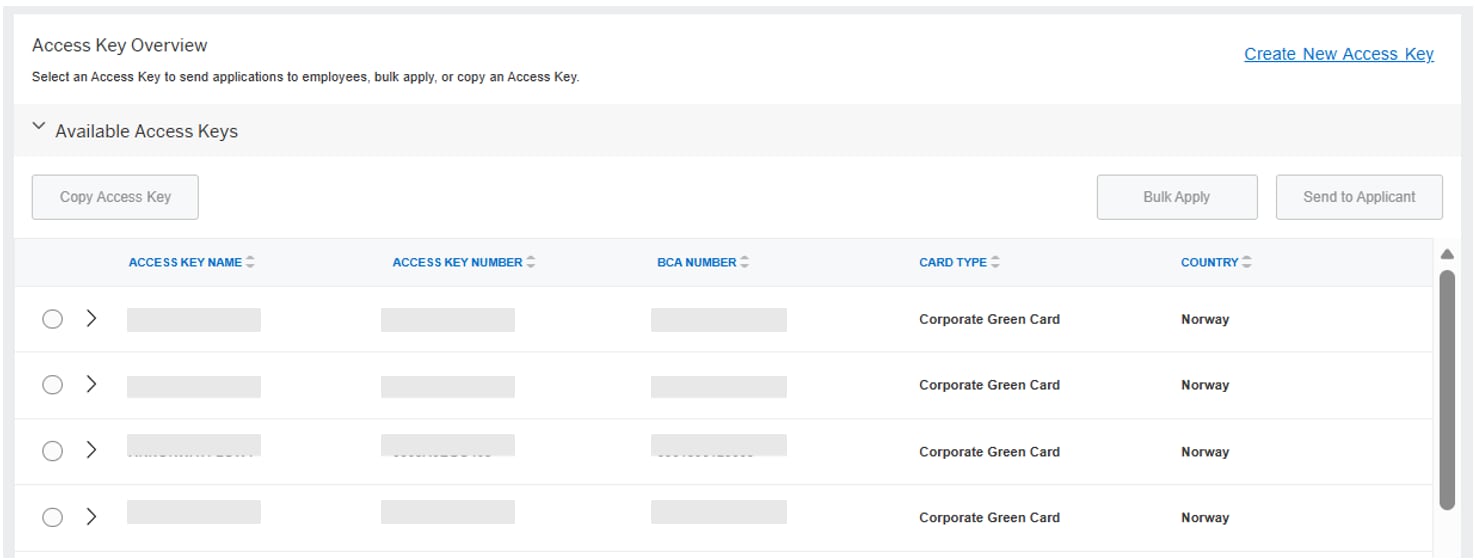Sort by Country using arrows icon
This screenshot has height=560, width=1476.
pyautogui.click(x=1247, y=262)
